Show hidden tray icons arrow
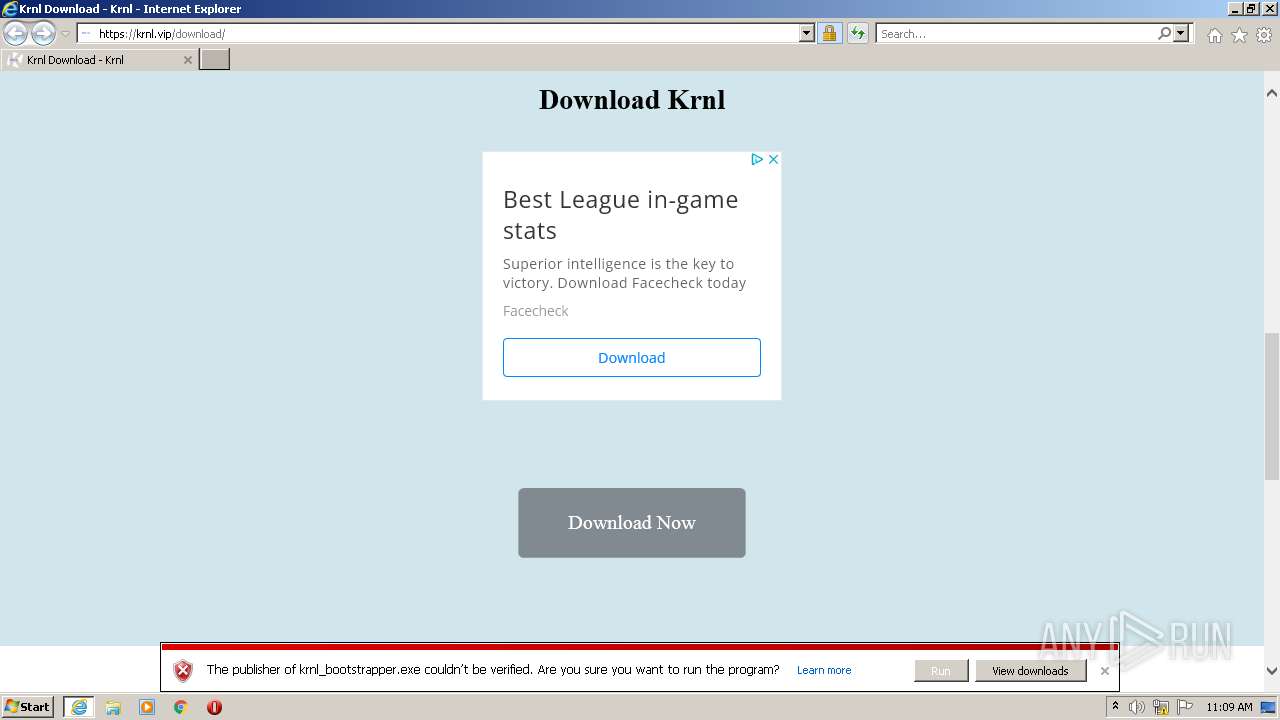Image resolution: width=1280 pixels, height=720 pixels. [x=1115, y=707]
